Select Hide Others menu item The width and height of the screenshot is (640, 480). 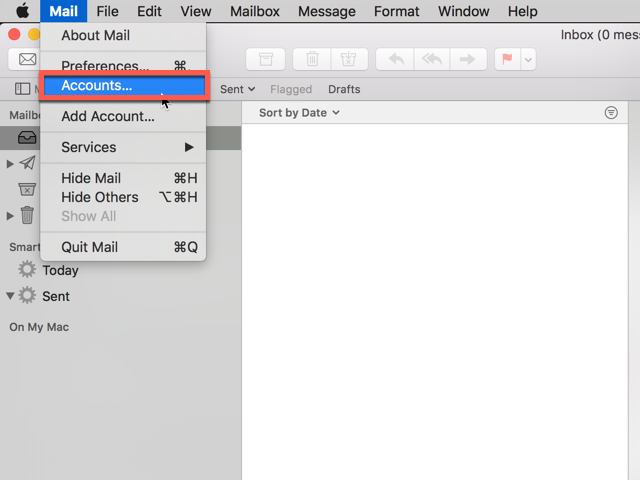click(x=123, y=197)
